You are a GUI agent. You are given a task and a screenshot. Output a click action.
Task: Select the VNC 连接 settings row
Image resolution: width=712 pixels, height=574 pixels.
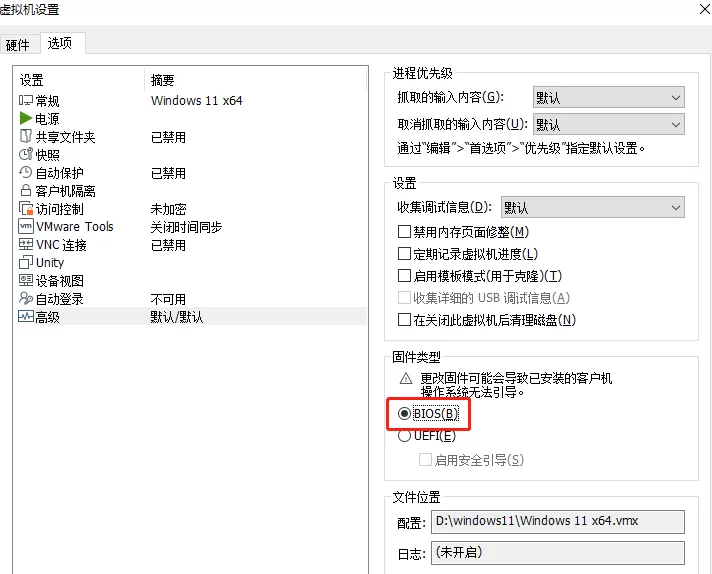[191, 245]
